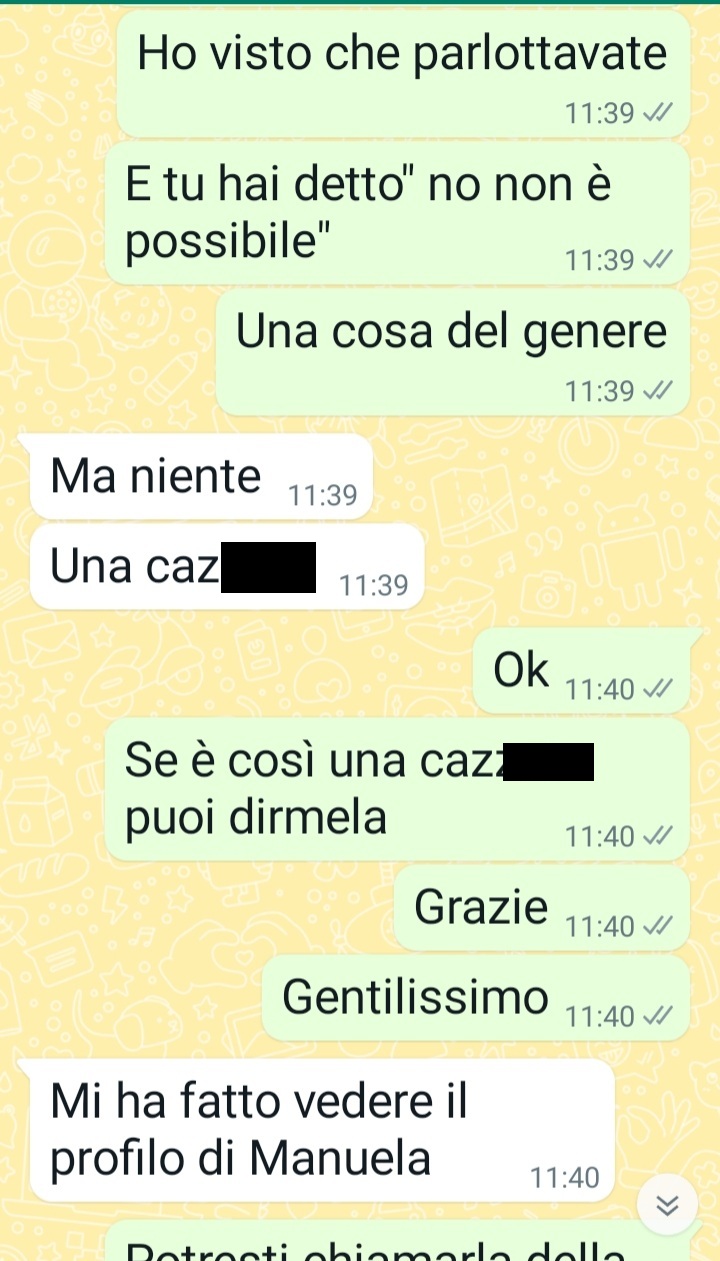The height and width of the screenshot is (1261, 720).
Task: Tap the "Gentilissimo" sent message bubble
Action: (476, 998)
